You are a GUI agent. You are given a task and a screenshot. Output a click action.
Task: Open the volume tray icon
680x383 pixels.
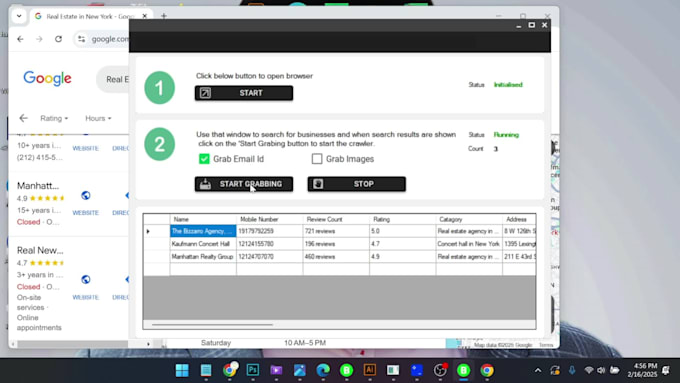pos(601,370)
